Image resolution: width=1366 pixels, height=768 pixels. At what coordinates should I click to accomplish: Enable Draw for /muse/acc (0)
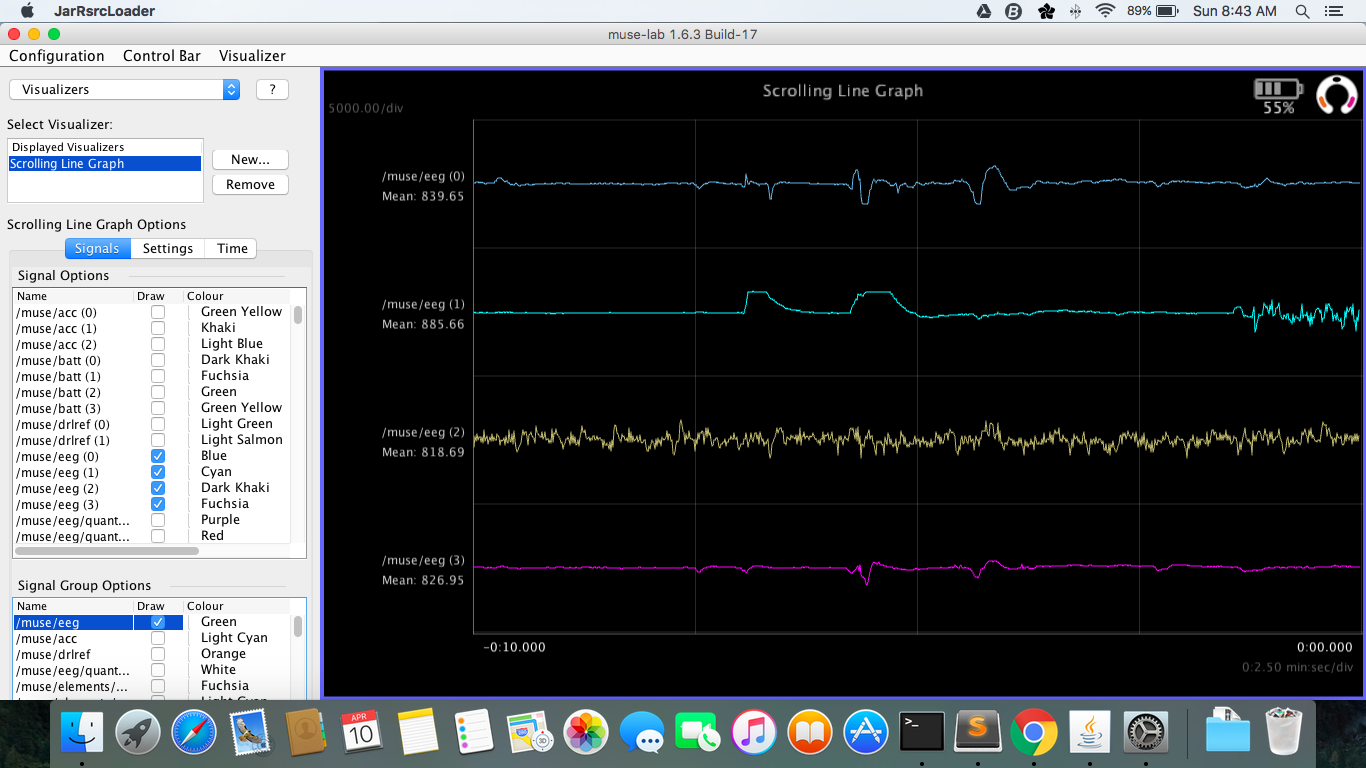coord(158,312)
